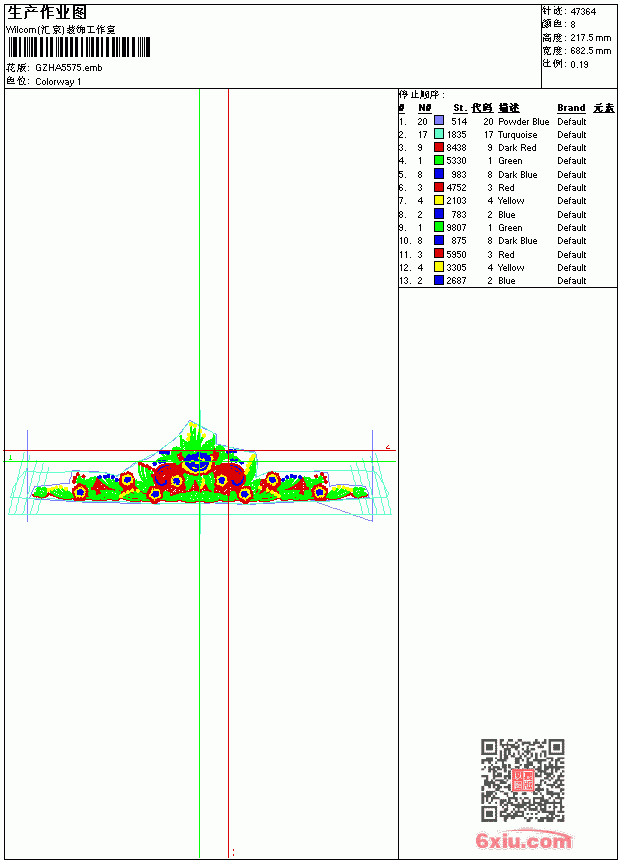Viewport: 620px width, 860px height.
Task: Click the St. stitch count column header
Action: 460,108
